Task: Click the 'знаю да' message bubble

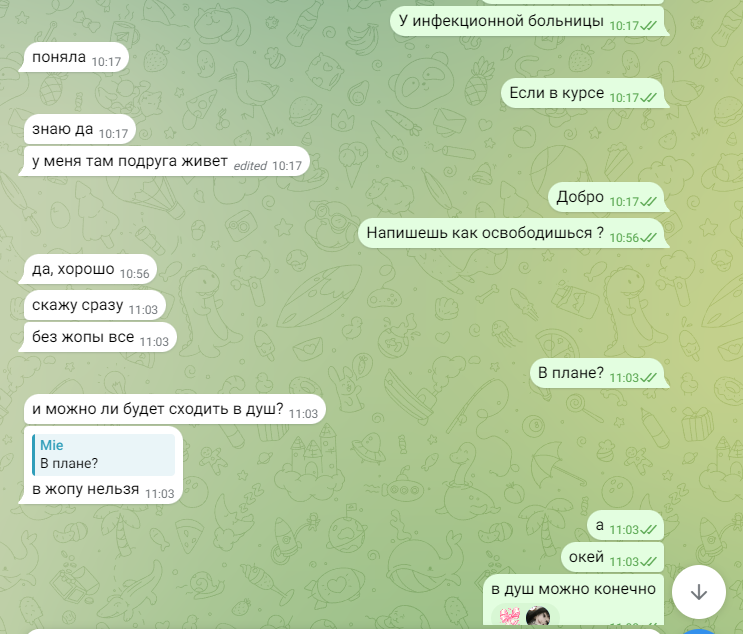Action: [80, 129]
